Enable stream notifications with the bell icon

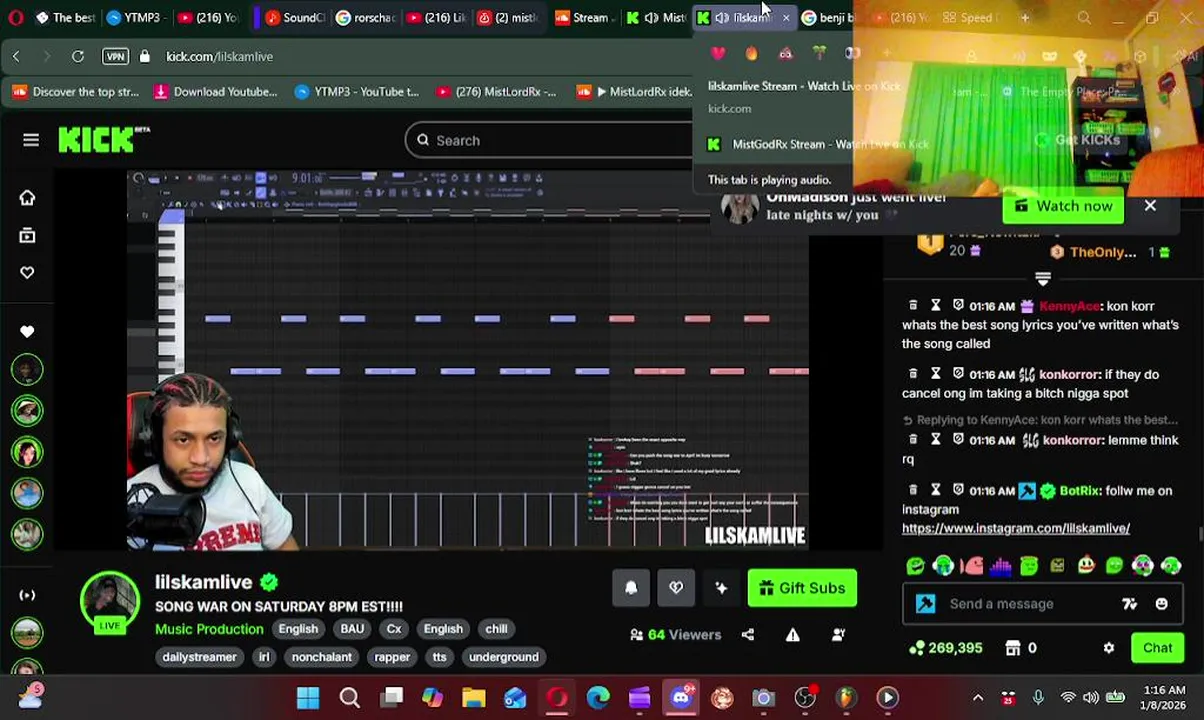click(631, 588)
